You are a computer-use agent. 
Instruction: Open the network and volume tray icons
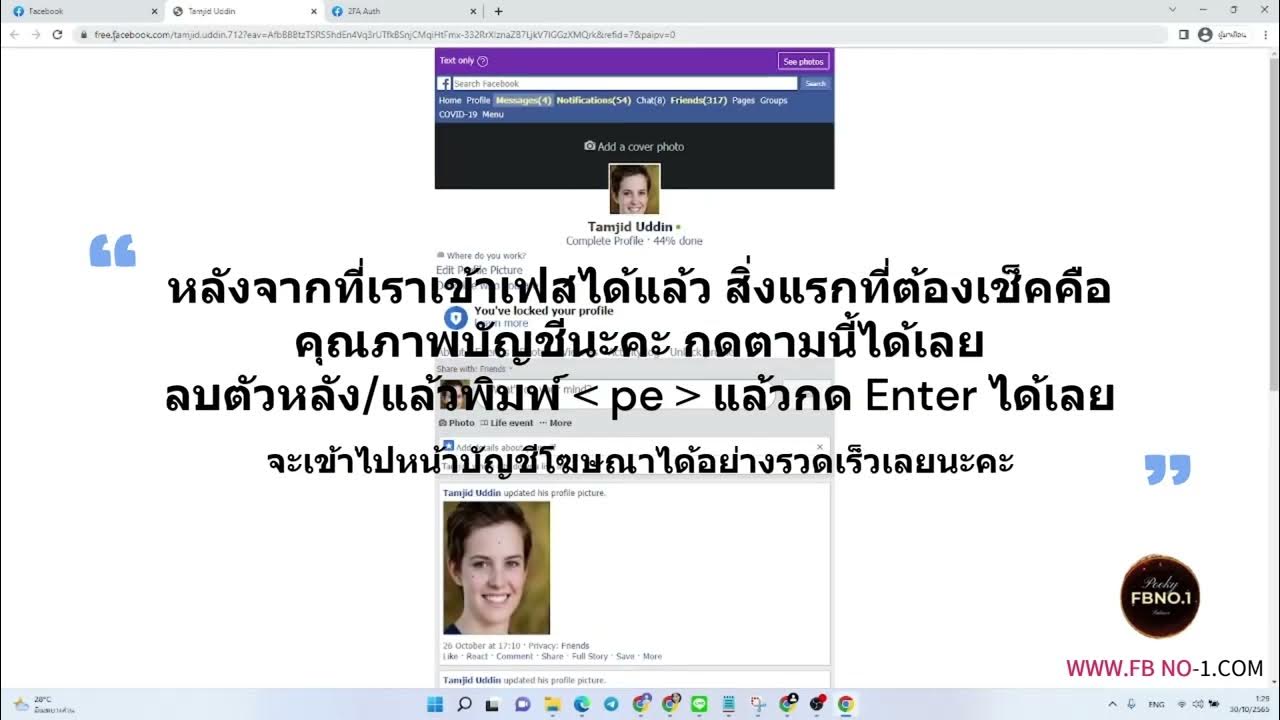pos(1198,704)
